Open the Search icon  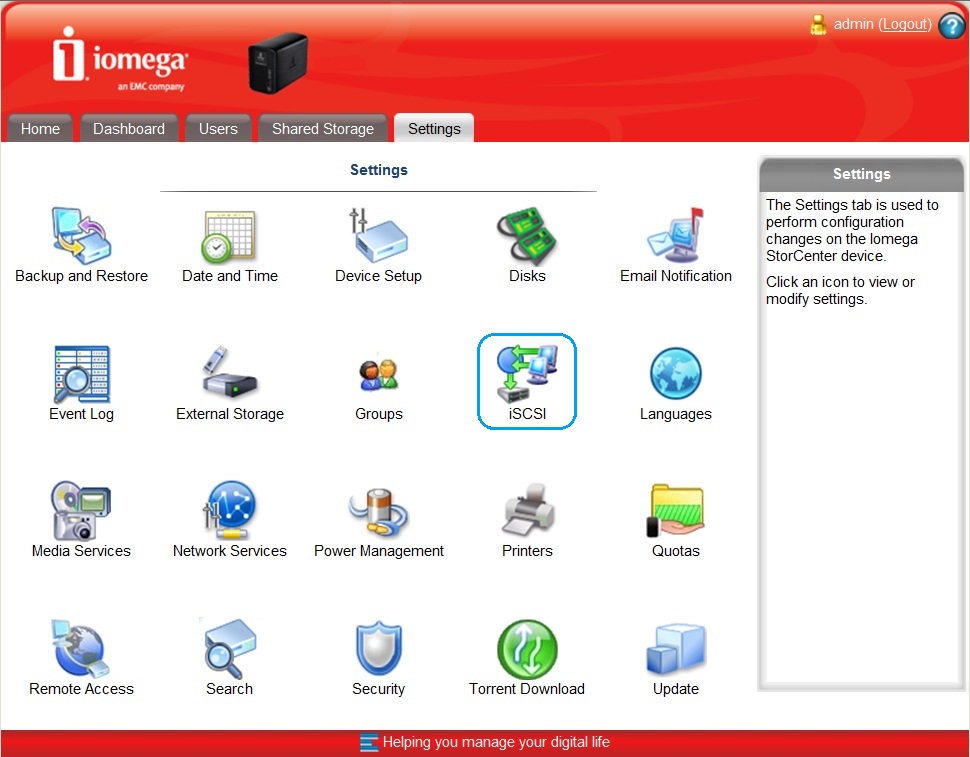click(230, 649)
